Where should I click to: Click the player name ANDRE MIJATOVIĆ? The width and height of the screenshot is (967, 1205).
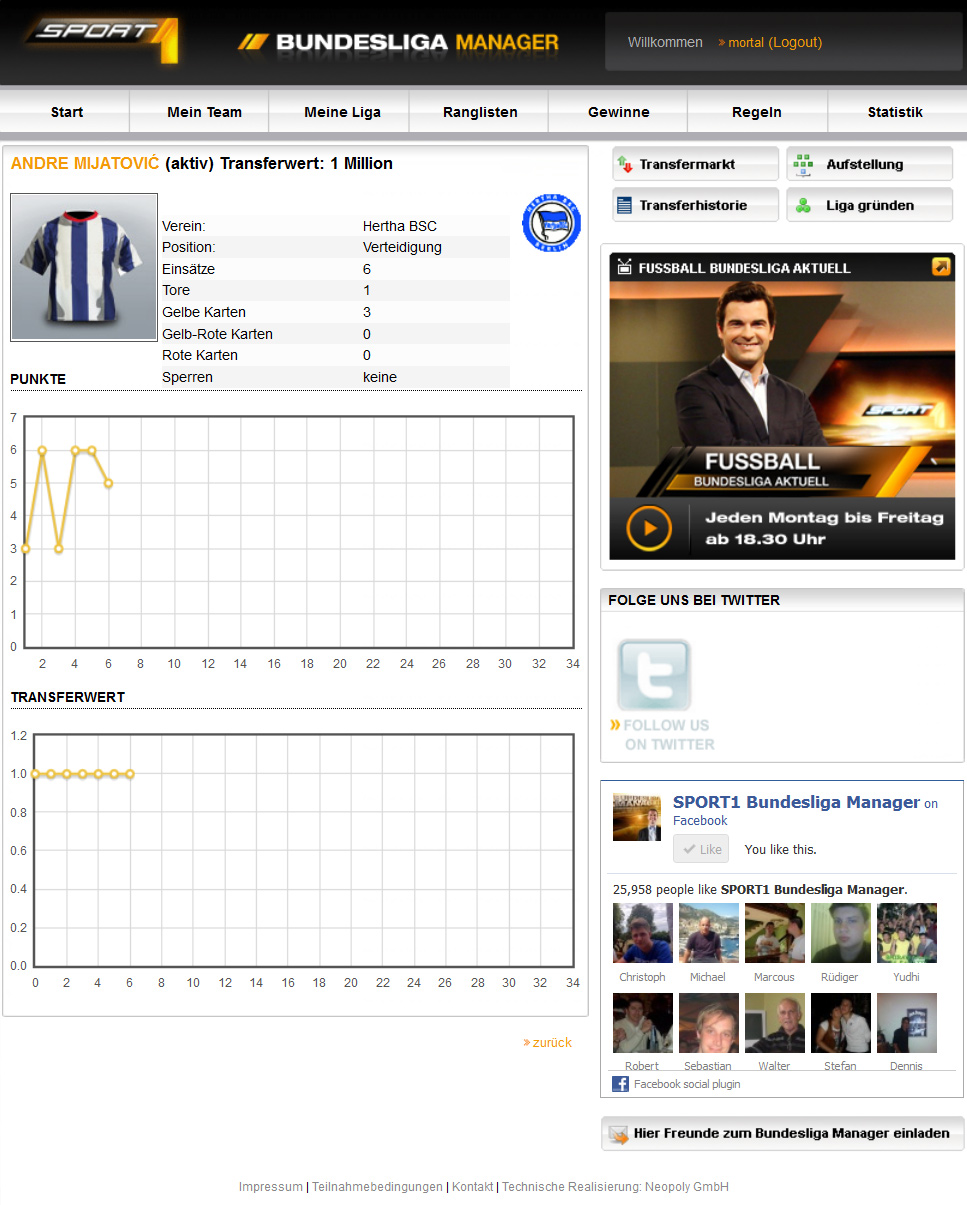(x=85, y=163)
